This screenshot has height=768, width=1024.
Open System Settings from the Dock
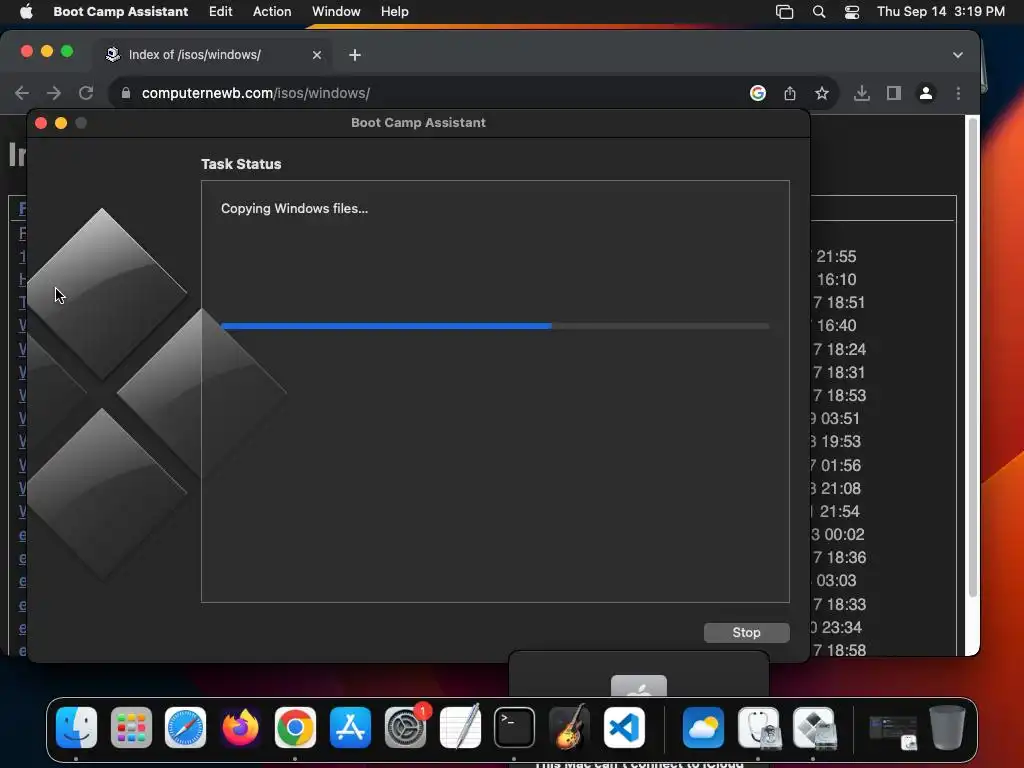pyautogui.click(x=405, y=728)
